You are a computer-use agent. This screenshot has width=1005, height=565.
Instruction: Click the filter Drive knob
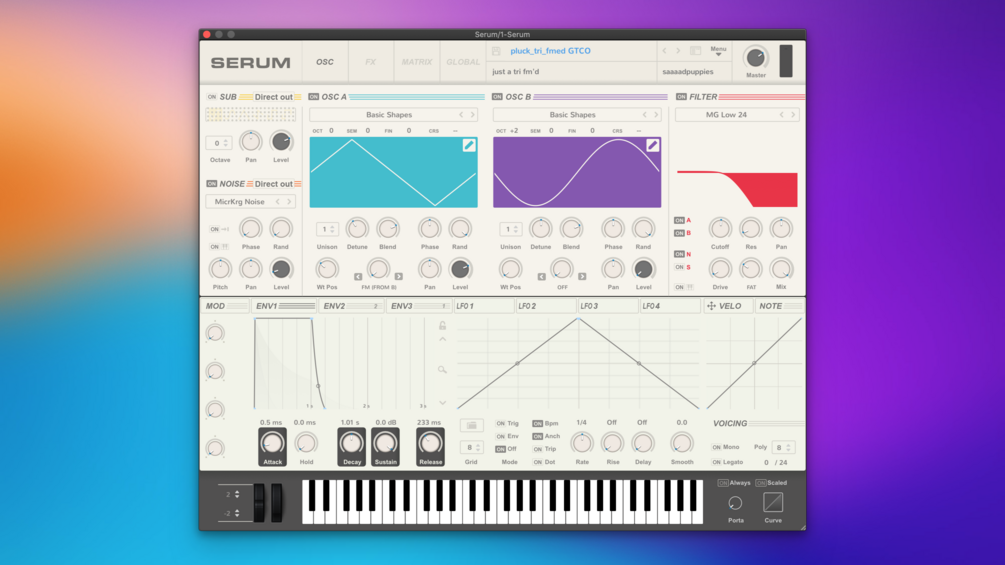click(x=720, y=269)
